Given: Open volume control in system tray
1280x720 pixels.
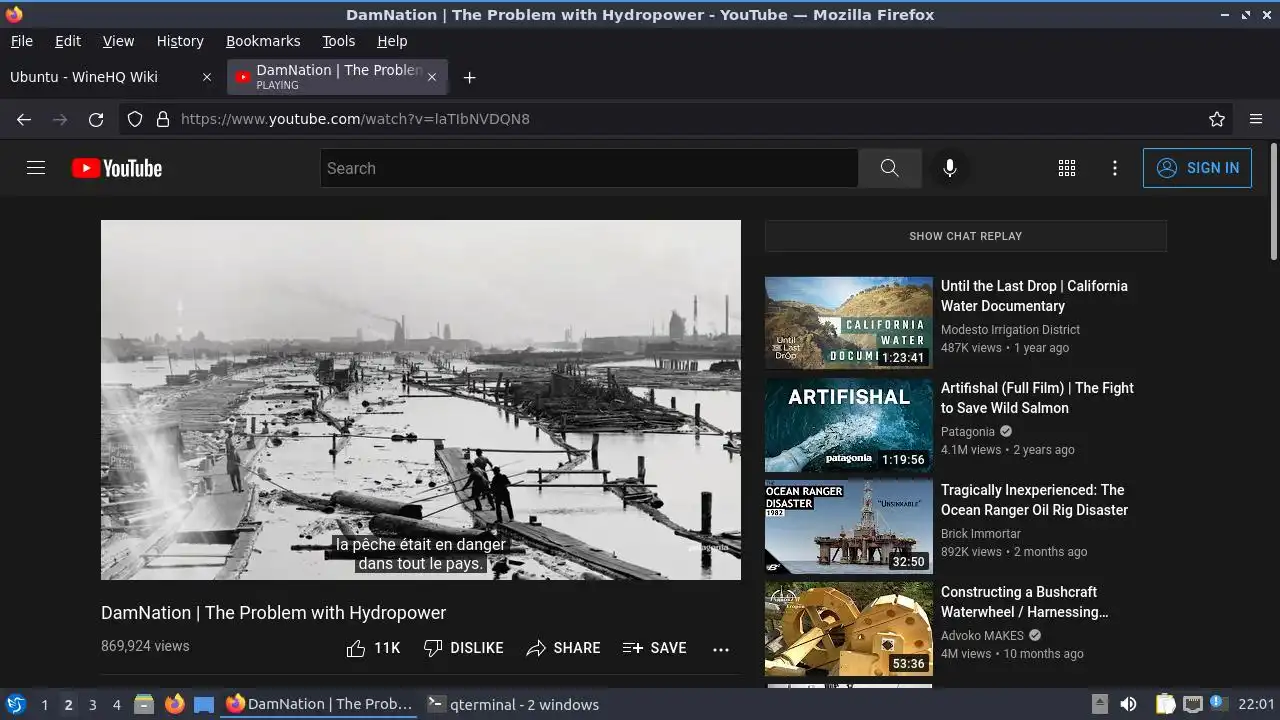Looking at the screenshot, I should coord(1128,704).
